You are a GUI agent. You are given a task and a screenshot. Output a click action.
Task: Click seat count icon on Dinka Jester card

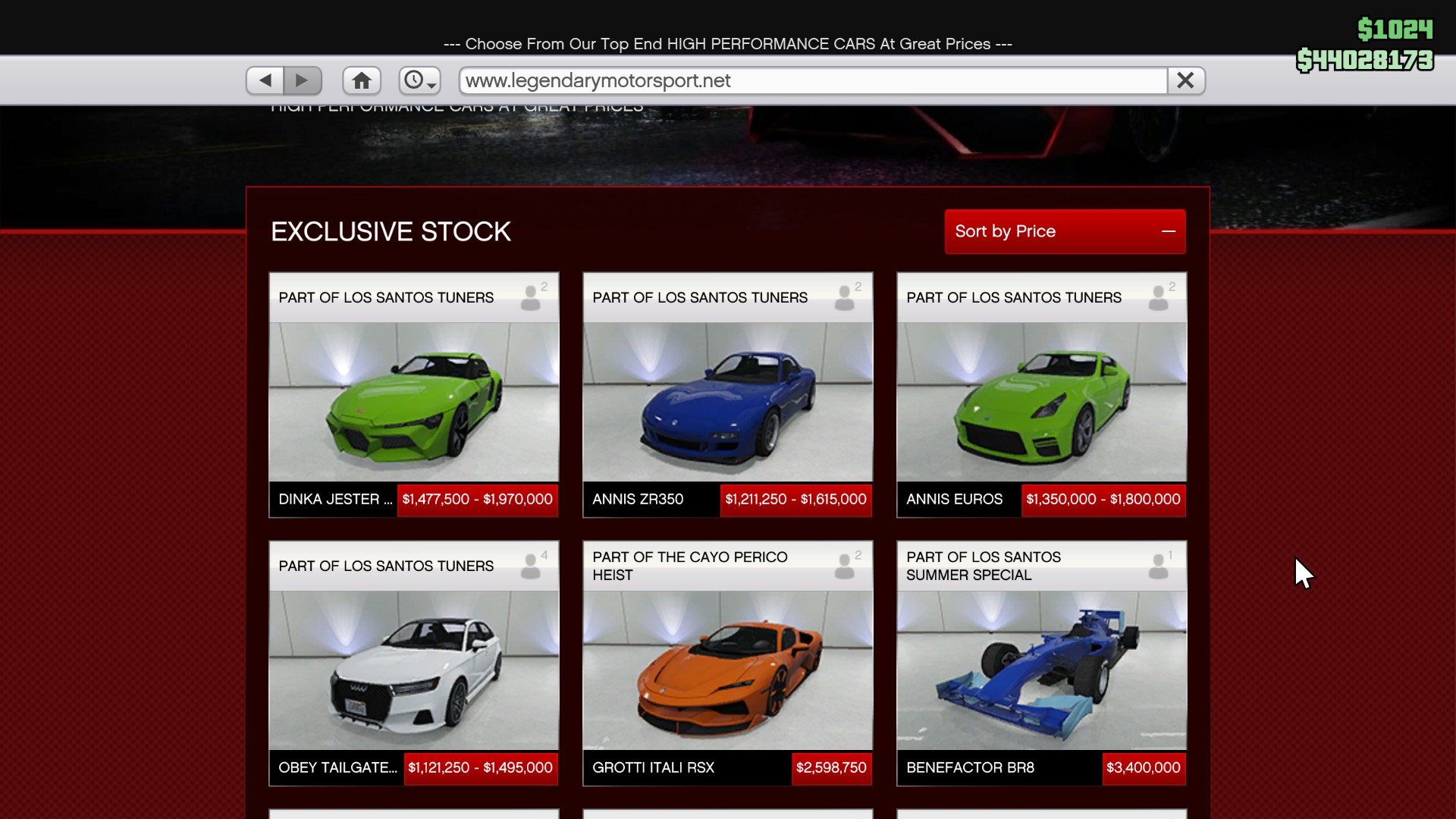532,297
